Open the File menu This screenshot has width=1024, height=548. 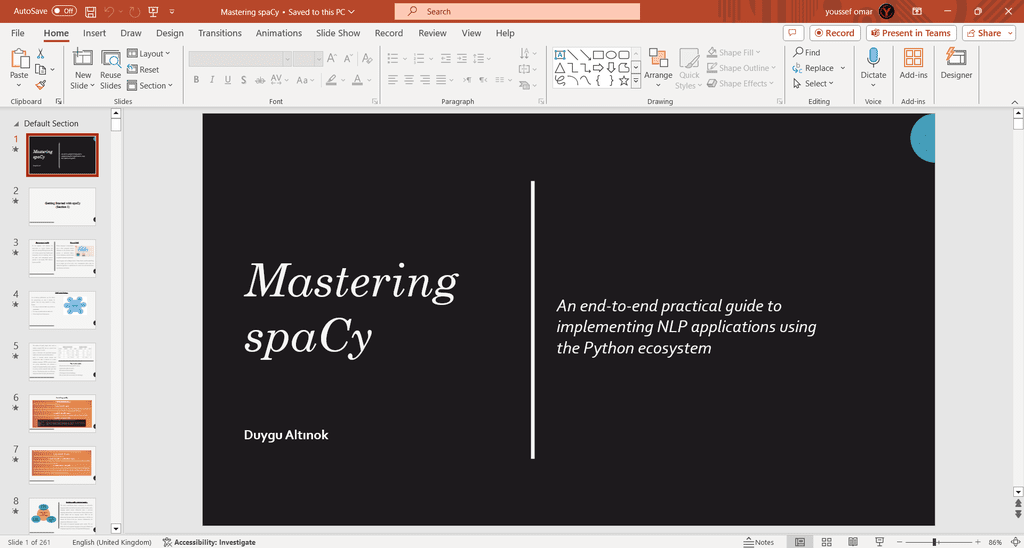tap(18, 33)
